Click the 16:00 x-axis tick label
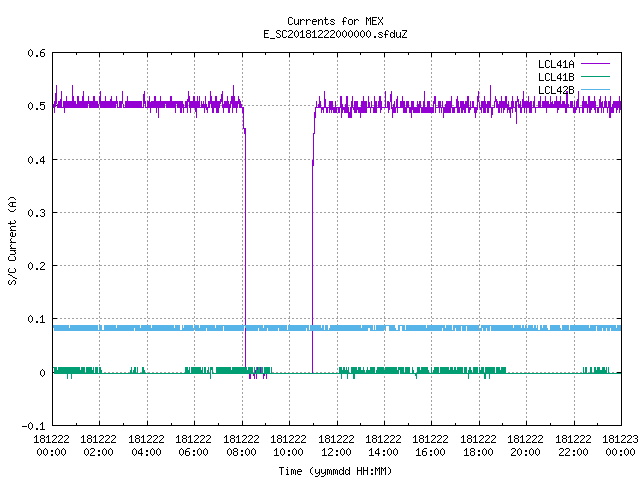Viewport: 640px width, 480px height. click(431, 446)
